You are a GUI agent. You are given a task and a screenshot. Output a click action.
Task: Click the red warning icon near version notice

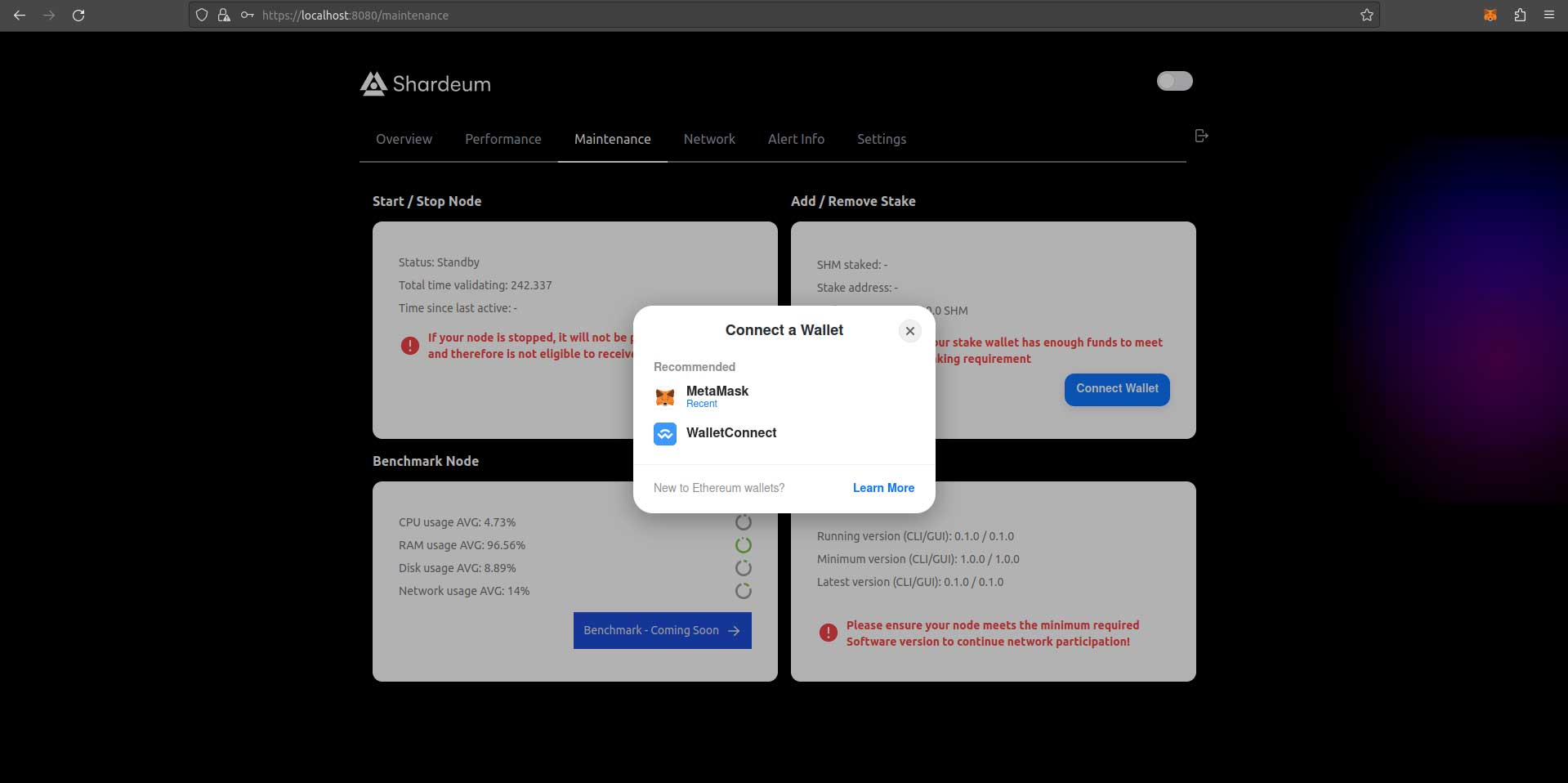[x=829, y=633]
